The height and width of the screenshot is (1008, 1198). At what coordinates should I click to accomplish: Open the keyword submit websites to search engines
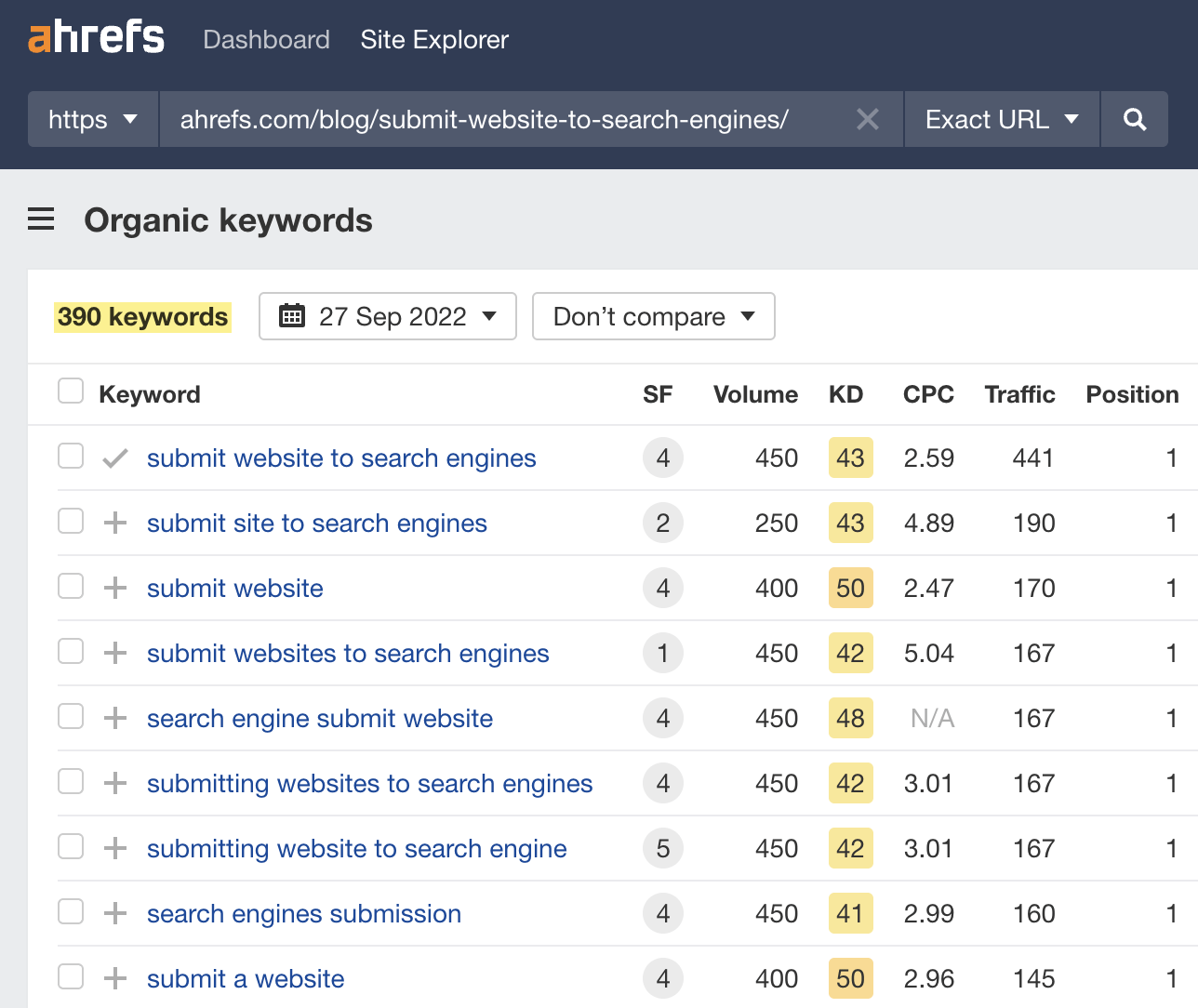(x=347, y=653)
